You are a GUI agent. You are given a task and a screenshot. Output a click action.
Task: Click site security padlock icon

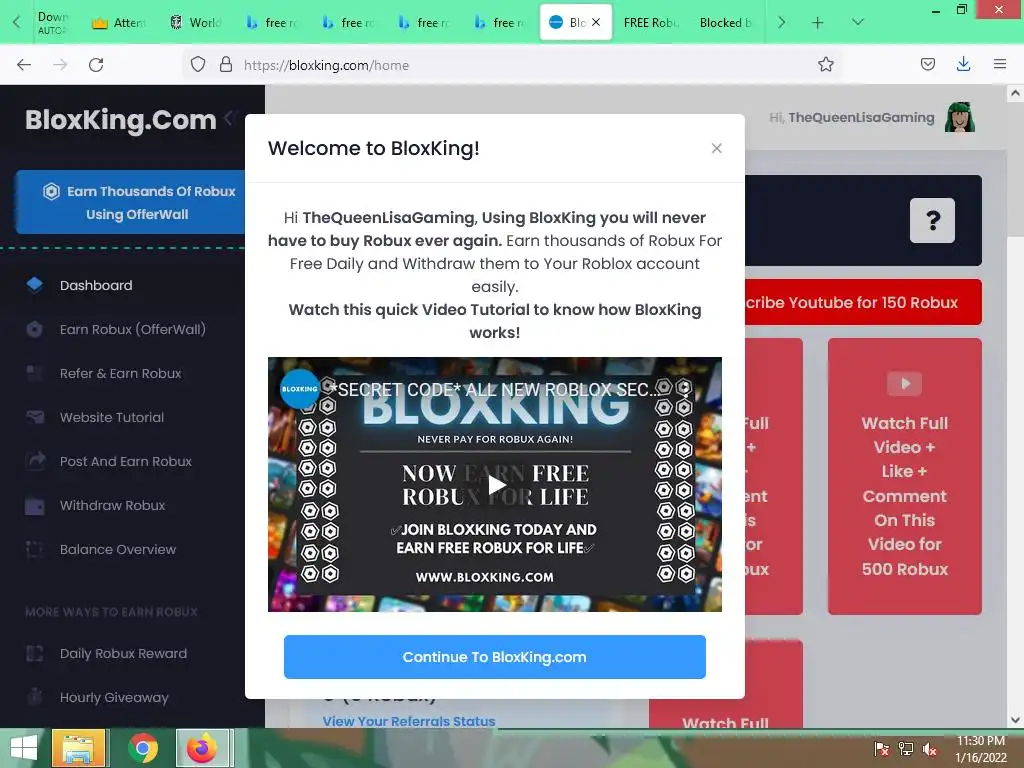(x=226, y=64)
